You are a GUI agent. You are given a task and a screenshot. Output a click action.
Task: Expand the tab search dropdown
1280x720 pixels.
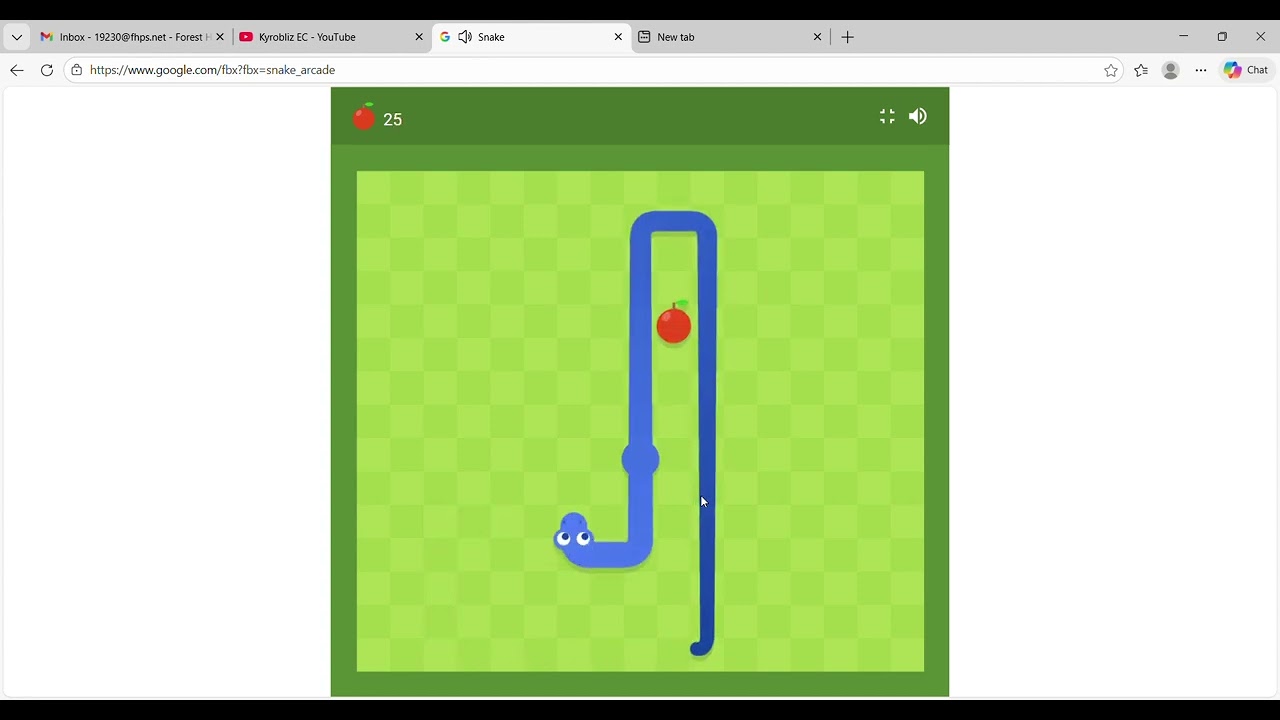tap(17, 37)
